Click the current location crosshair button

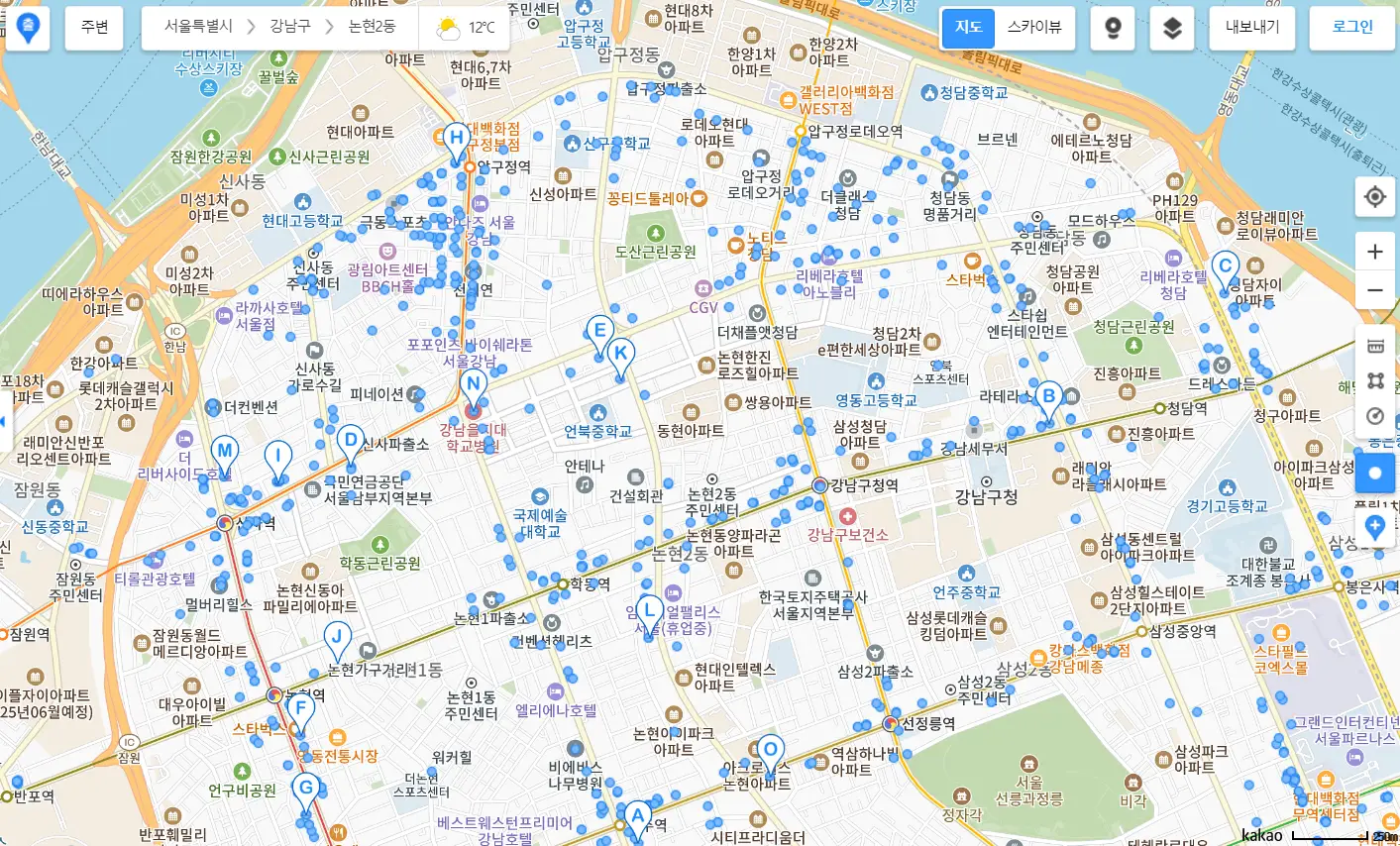coord(1374,196)
